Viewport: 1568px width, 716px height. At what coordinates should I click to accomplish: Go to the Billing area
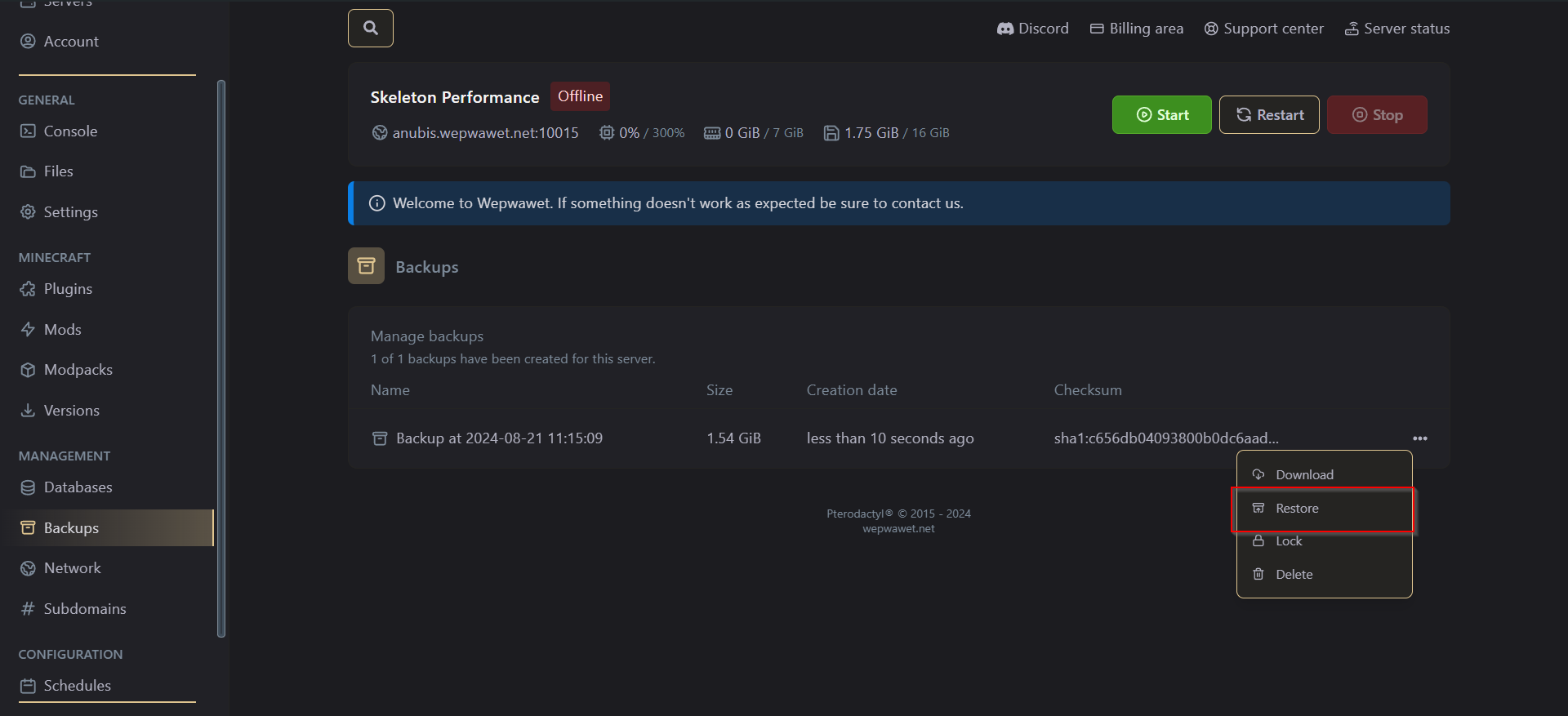pos(1136,29)
